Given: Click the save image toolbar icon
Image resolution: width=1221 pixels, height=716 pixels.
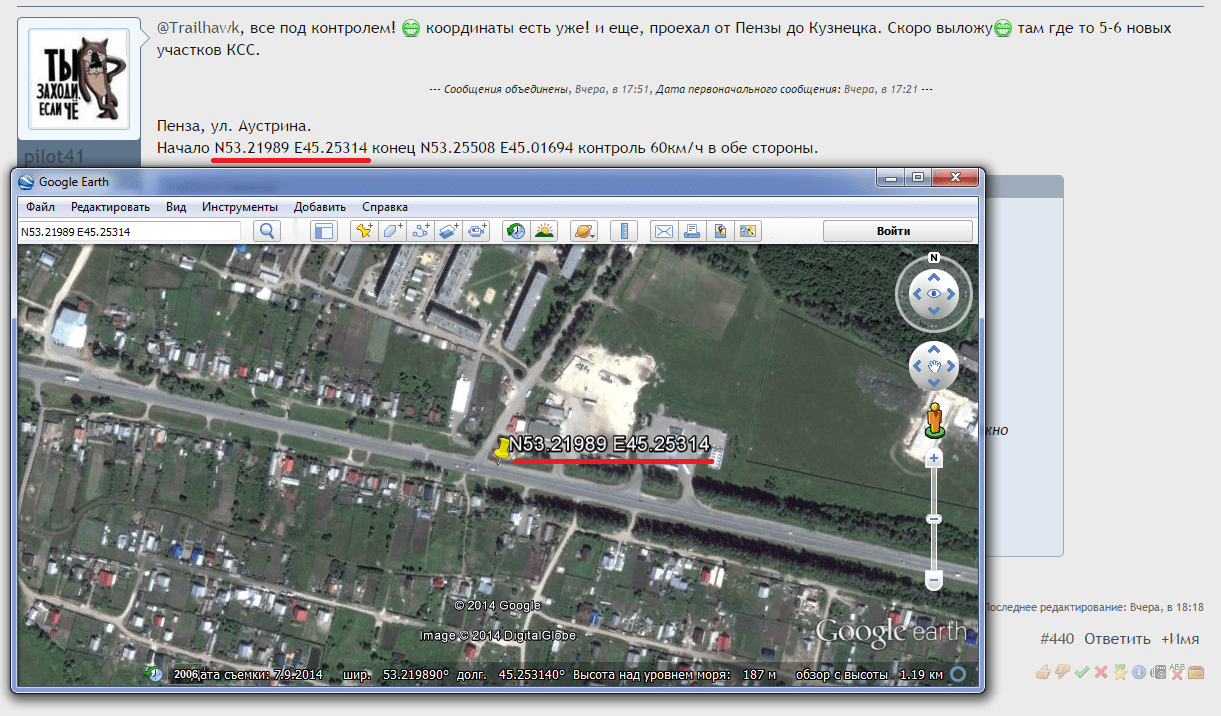Looking at the screenshot, I should click(719, 231).
